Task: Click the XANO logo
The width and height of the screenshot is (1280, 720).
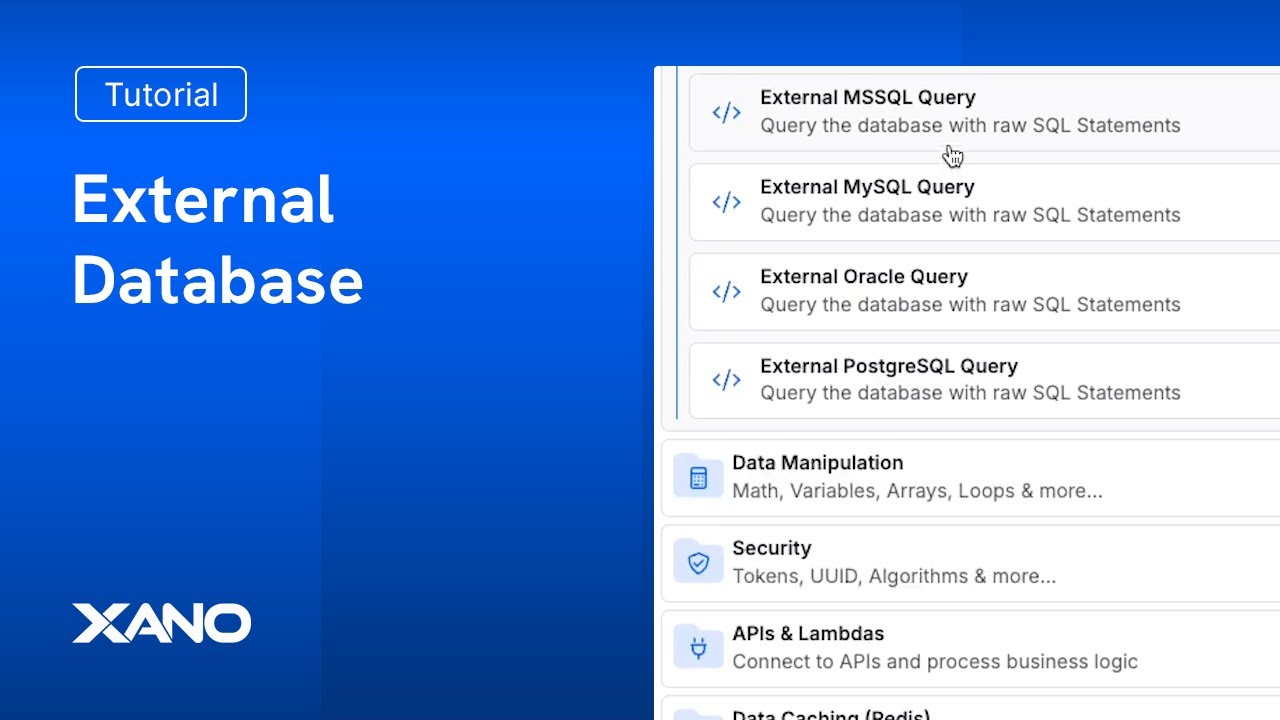Action: [161, 623]
